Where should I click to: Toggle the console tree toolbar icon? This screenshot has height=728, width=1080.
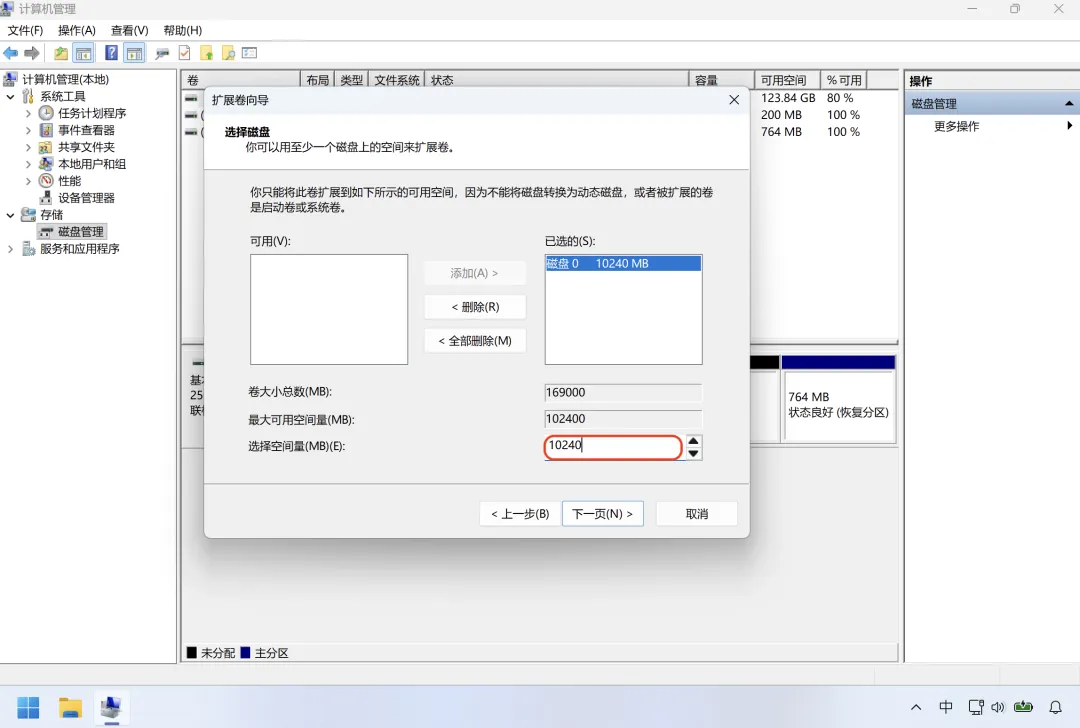83,53
